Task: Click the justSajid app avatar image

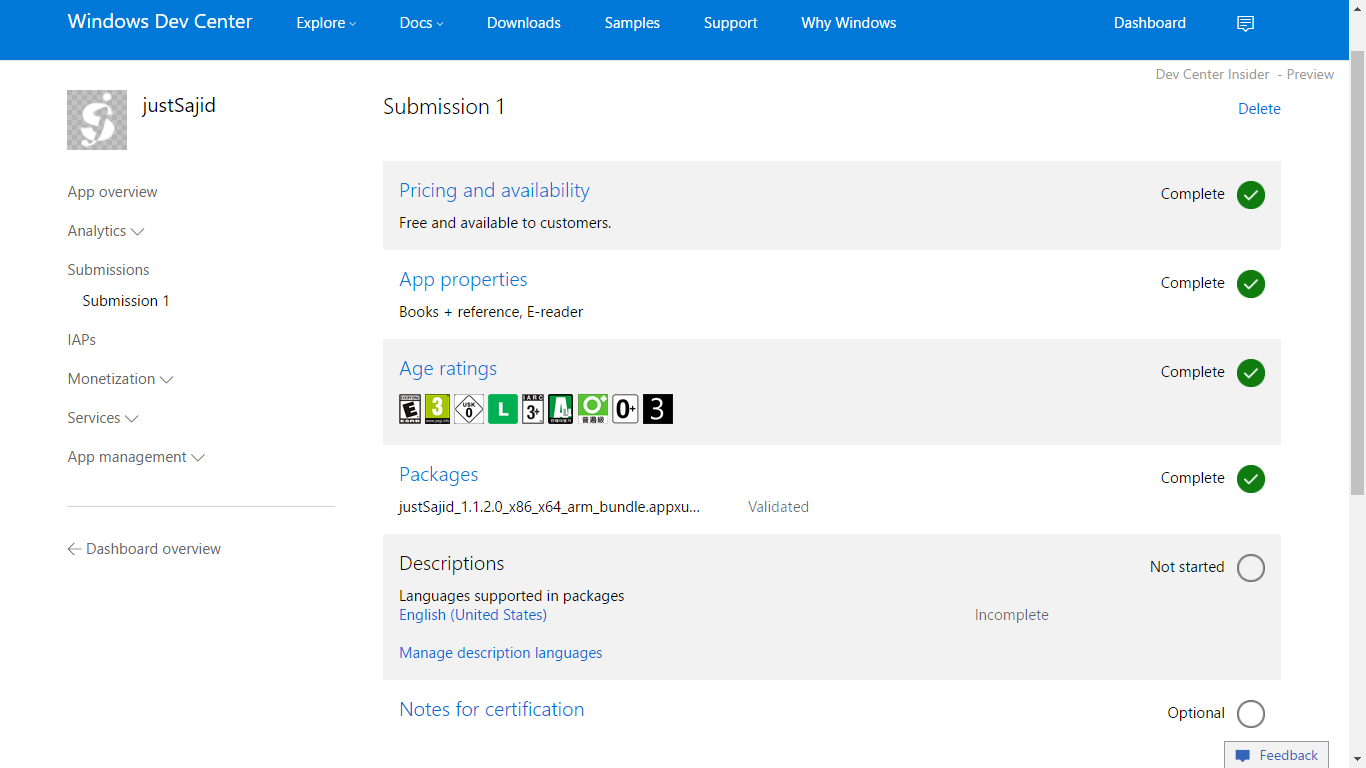Action: pyautogui.click(x=97, y=120)
